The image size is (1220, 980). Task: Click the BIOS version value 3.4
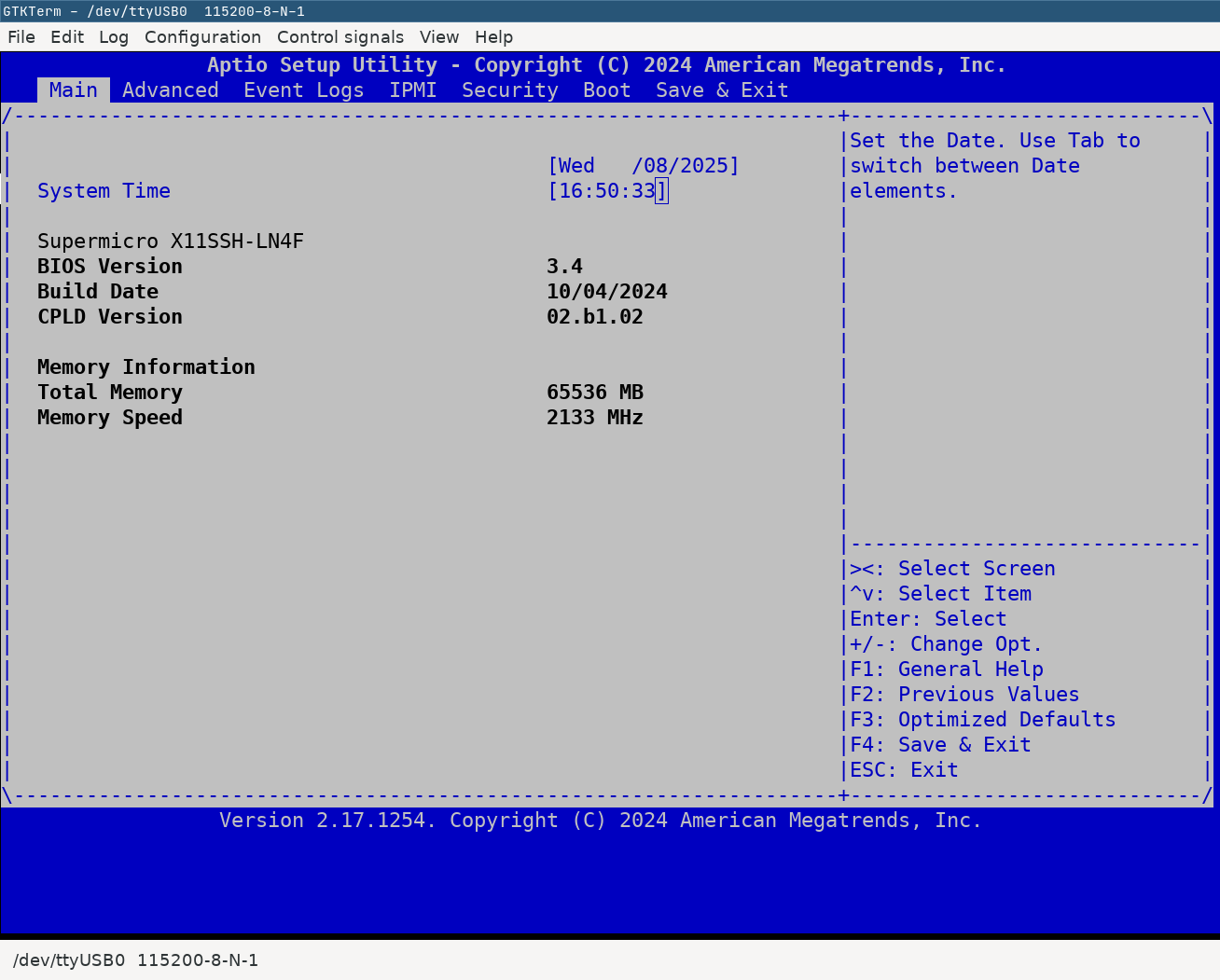tap(565, 267)
